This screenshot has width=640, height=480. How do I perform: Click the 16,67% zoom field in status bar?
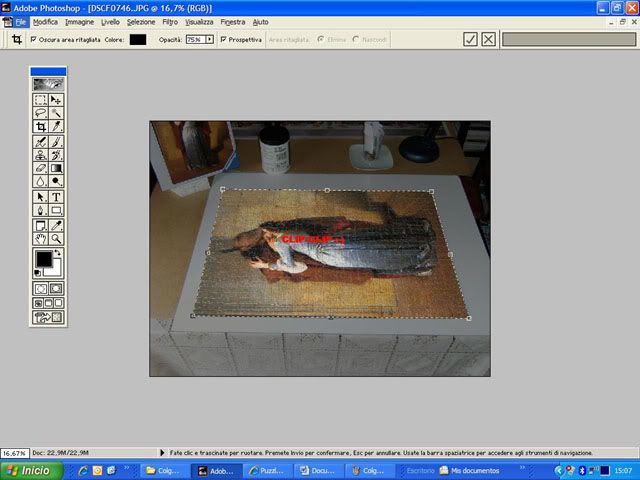(x=15, y=453)
